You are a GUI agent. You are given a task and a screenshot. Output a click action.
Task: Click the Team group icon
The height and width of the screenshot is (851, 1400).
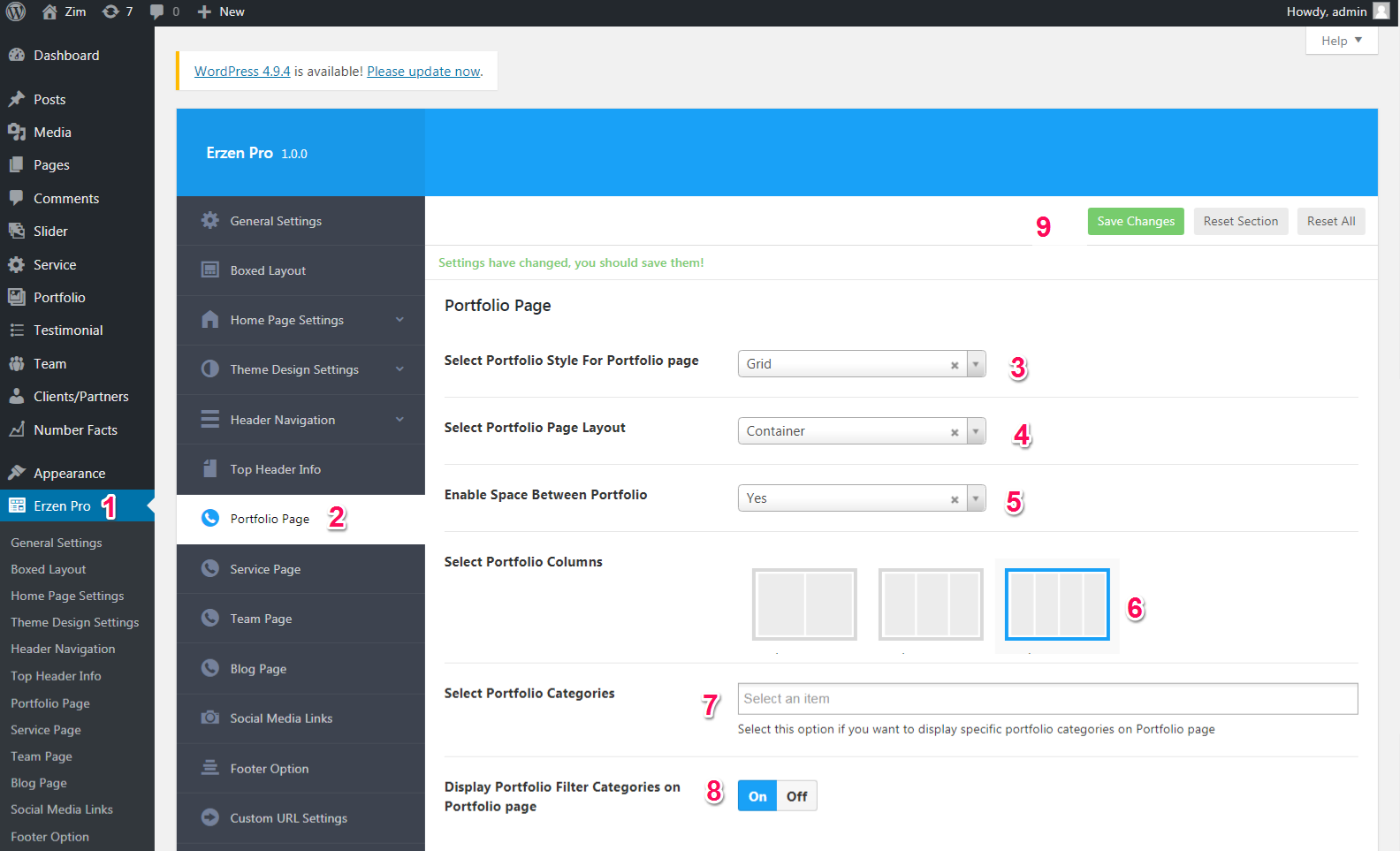coord(16,363)
